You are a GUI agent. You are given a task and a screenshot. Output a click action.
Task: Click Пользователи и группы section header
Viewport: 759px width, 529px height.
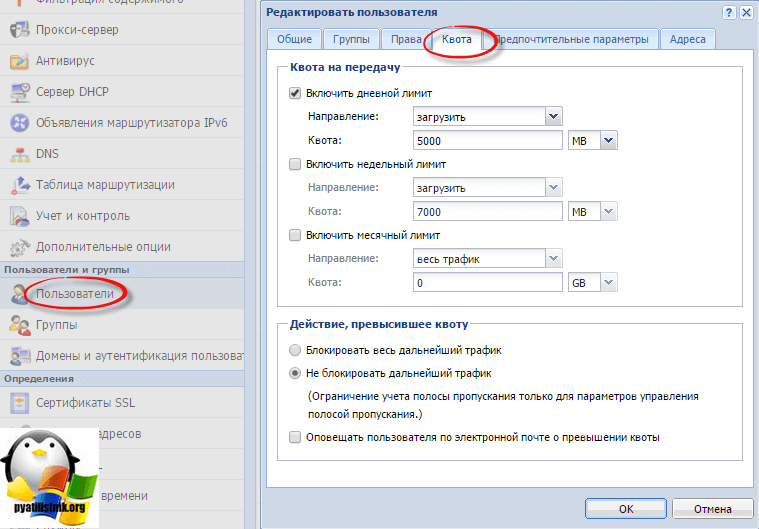point(122,270)
